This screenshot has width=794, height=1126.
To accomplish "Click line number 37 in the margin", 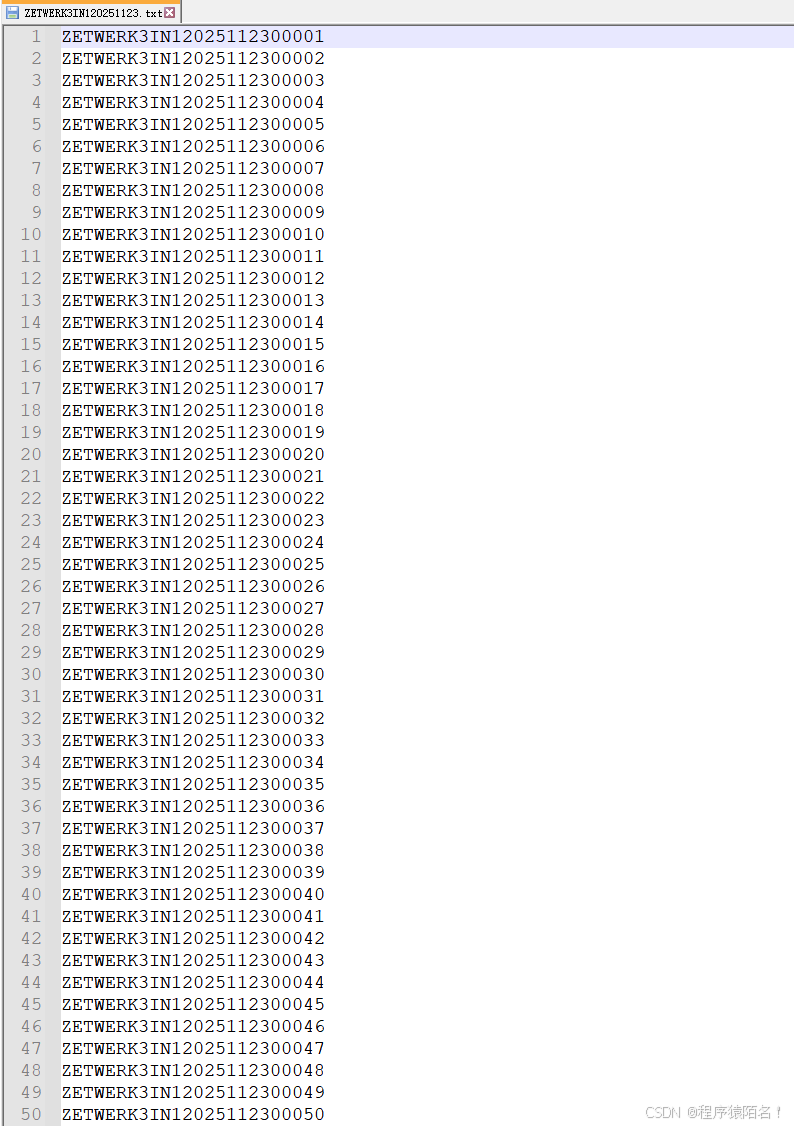I will coord(31,828).
